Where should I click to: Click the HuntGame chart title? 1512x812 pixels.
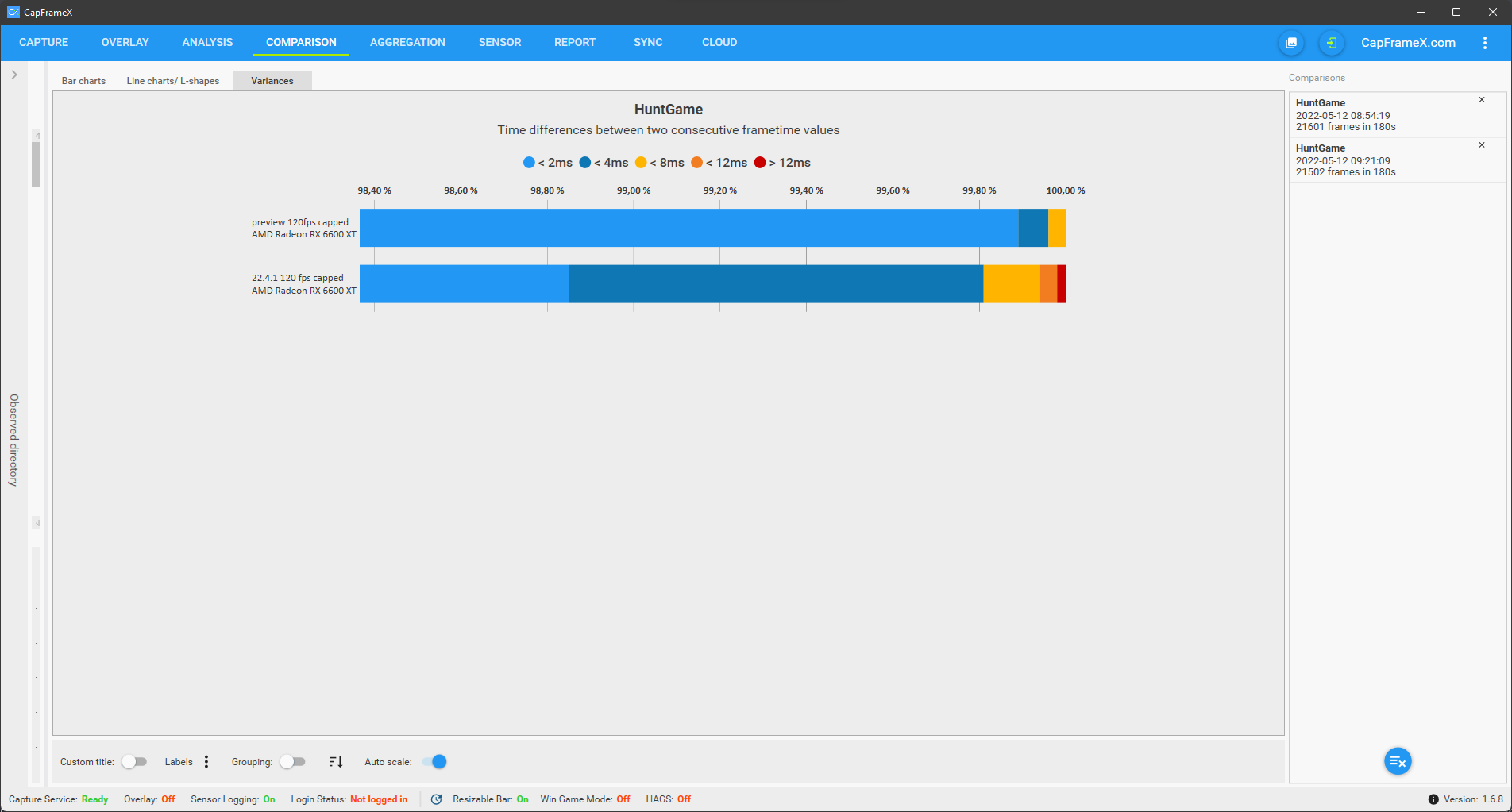tap(669, 110)
